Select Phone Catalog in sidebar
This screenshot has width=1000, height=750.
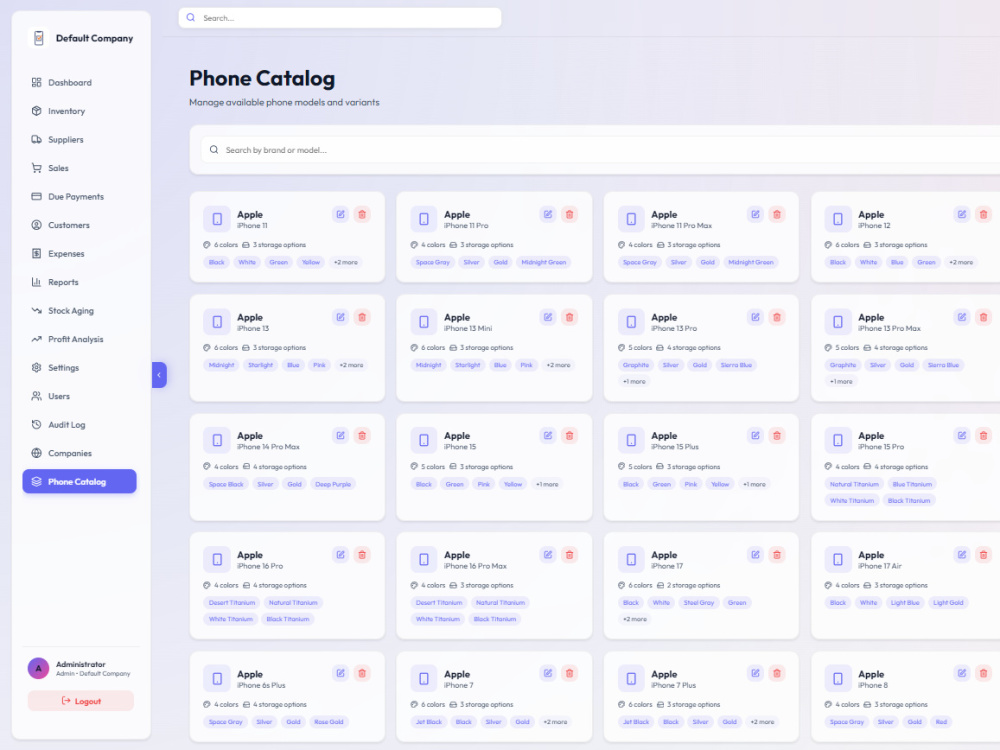pos(80,482)
